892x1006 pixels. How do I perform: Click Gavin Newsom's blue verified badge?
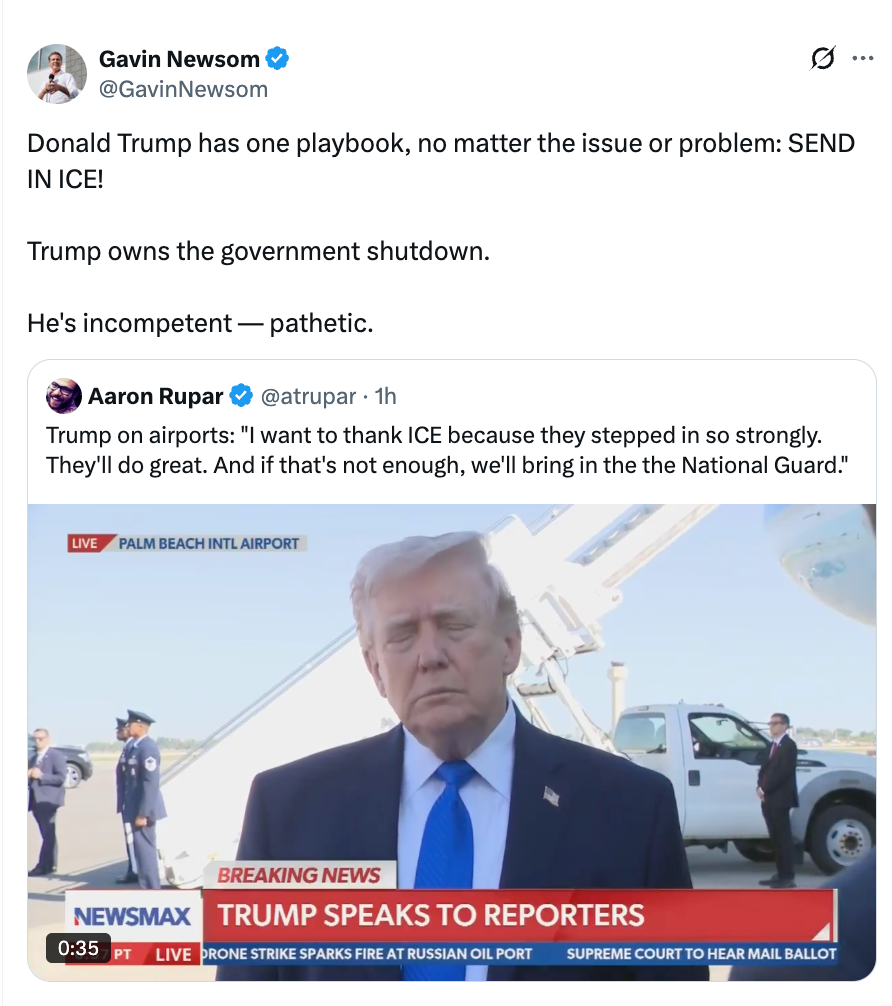[x=277, y=58]
